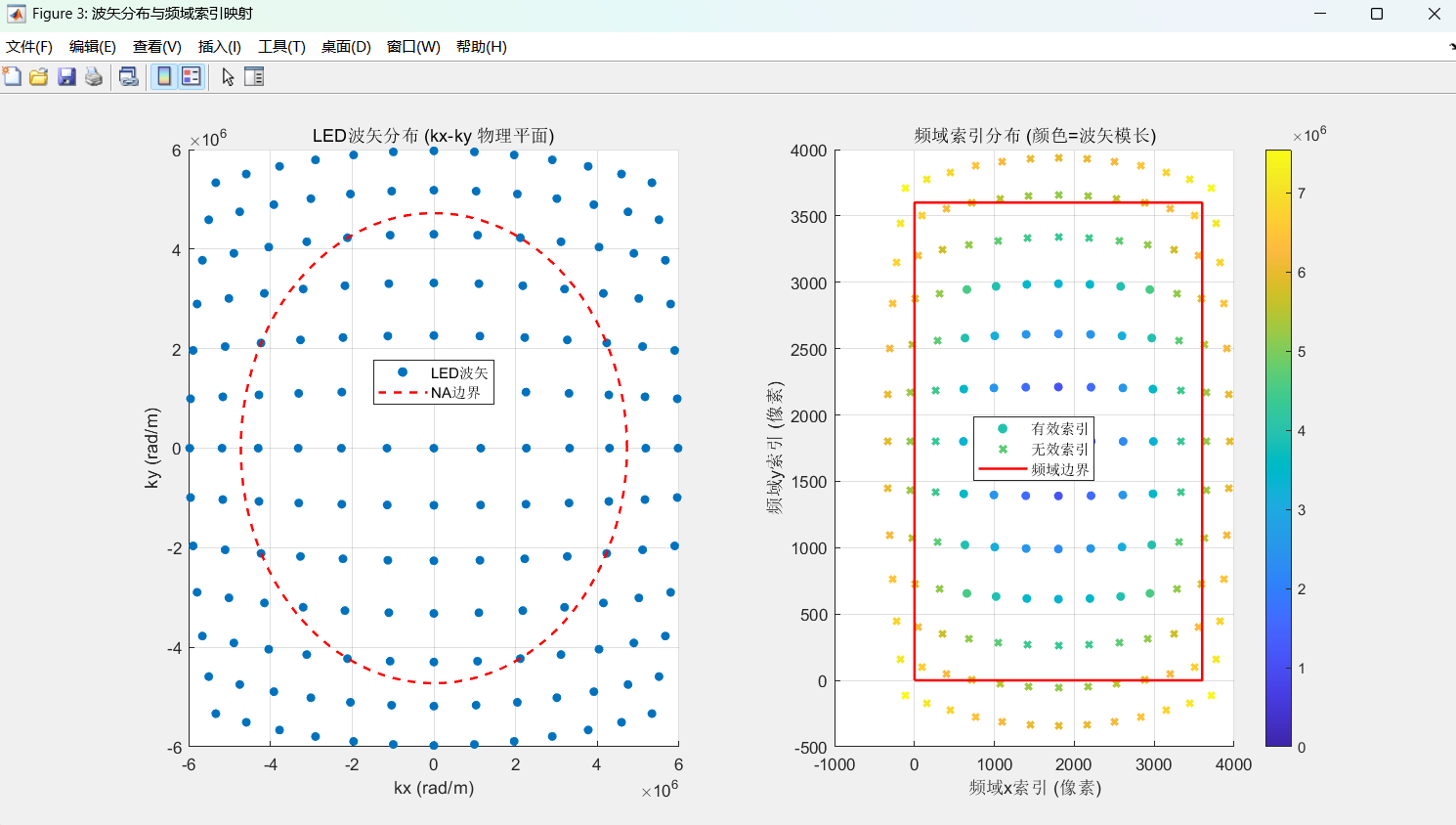Click the colorbar tick label 7

(x=1302, y=193)
